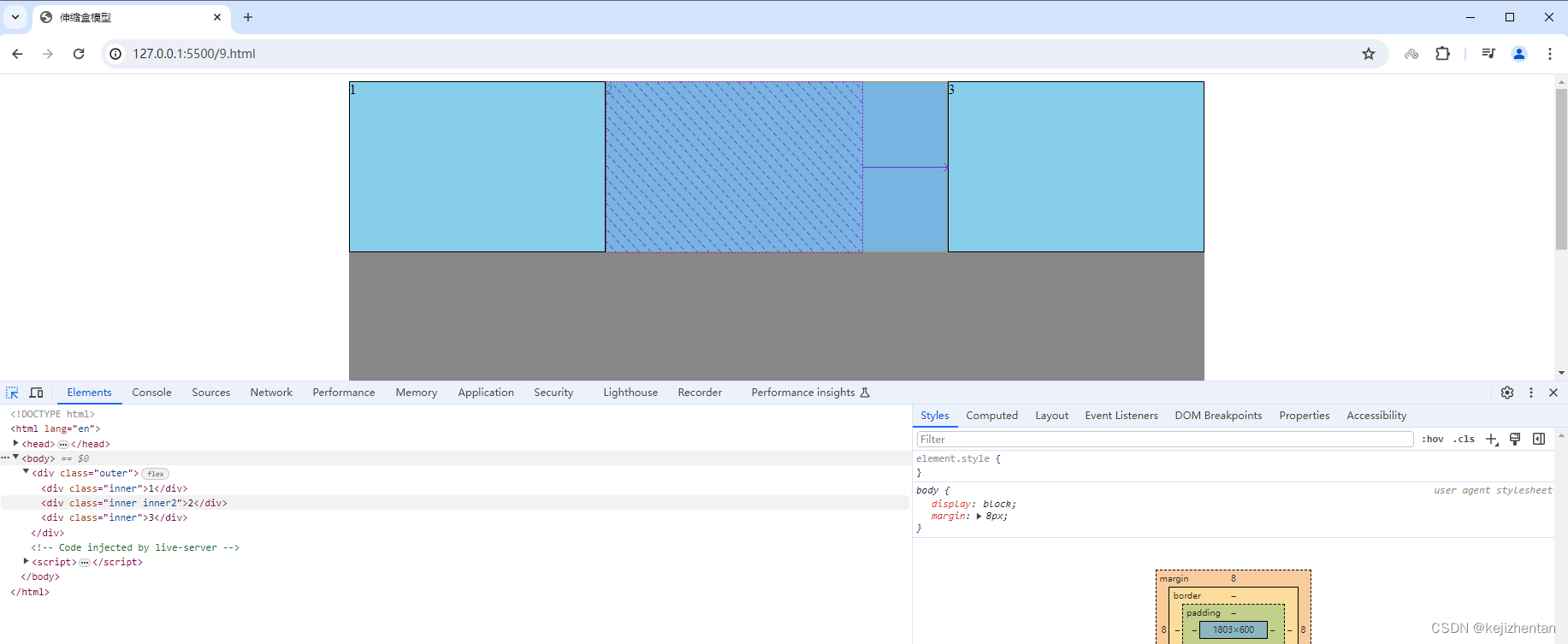This screenshot has height=644, width=1568.
Task: Open the Application tab
Action: (486, 393)
